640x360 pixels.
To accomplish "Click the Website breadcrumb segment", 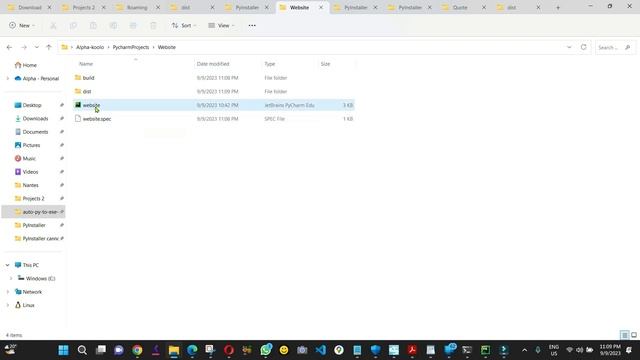I will point(167,47).
